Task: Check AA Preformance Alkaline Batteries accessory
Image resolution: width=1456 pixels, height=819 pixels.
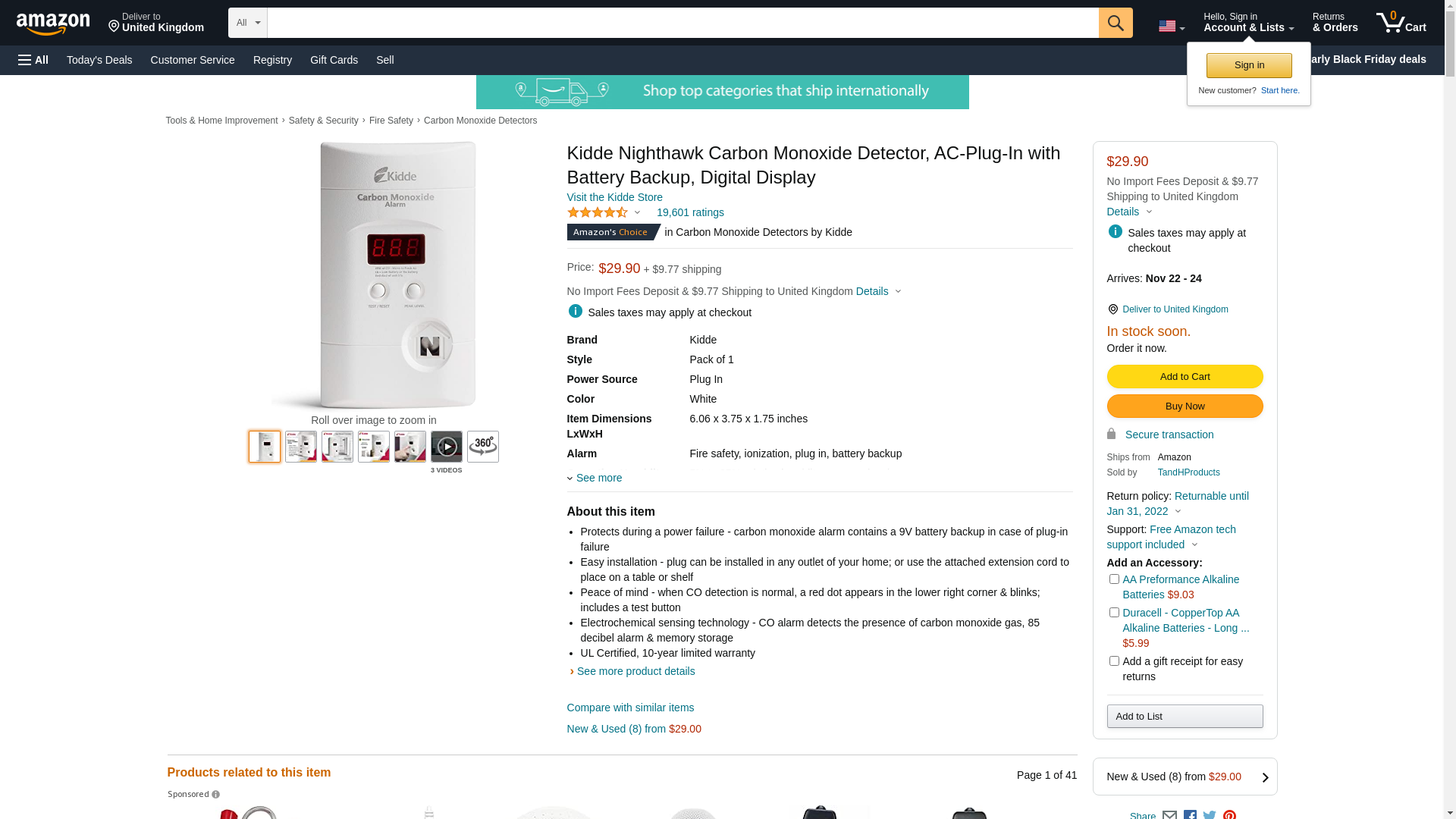Action: tap(1114, 579)
